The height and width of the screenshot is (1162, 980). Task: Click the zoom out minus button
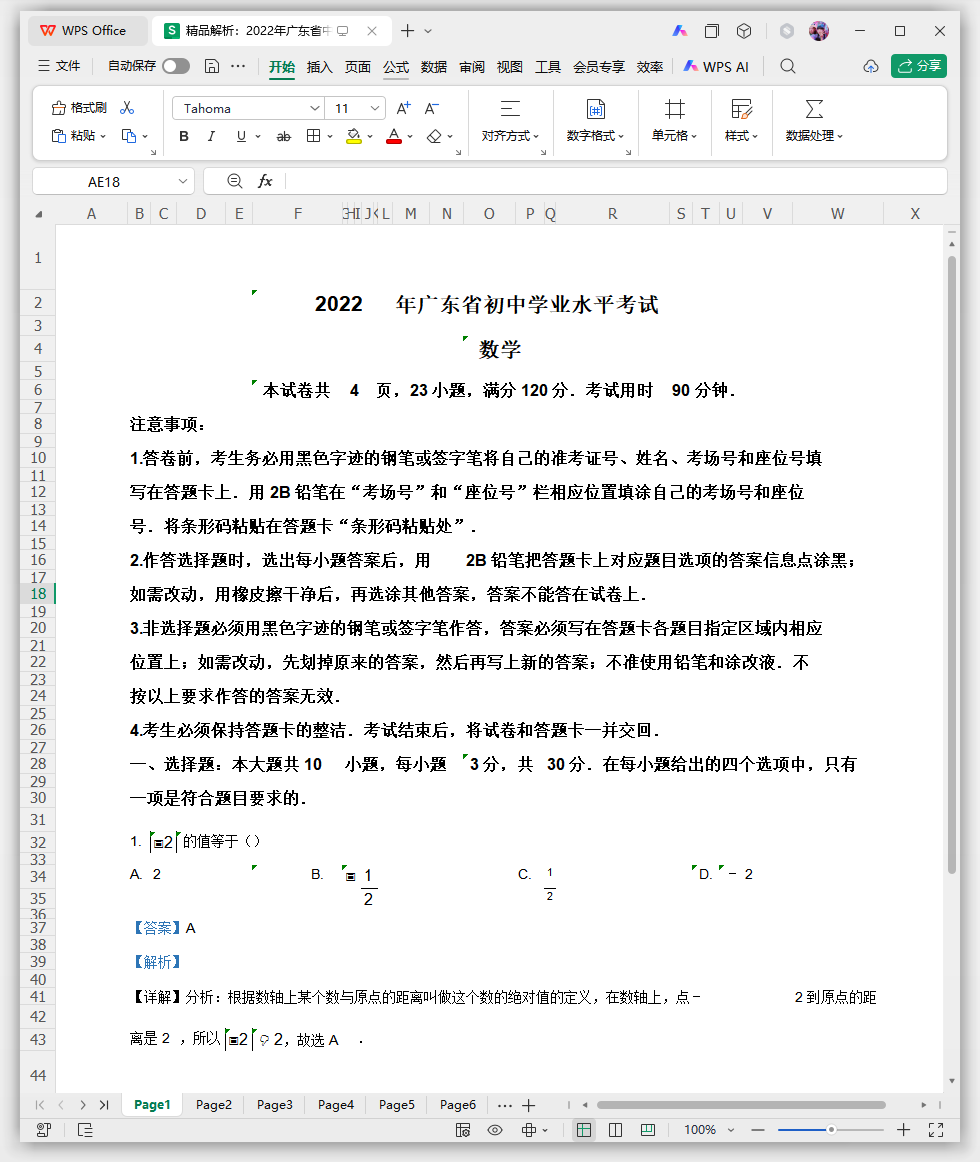[x=758, y=1129]
